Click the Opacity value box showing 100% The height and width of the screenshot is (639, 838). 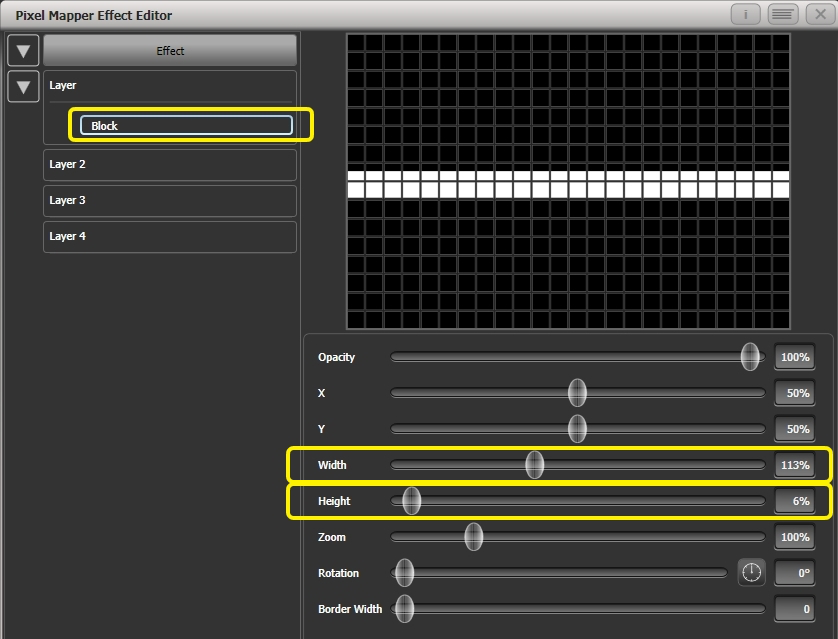794,357
